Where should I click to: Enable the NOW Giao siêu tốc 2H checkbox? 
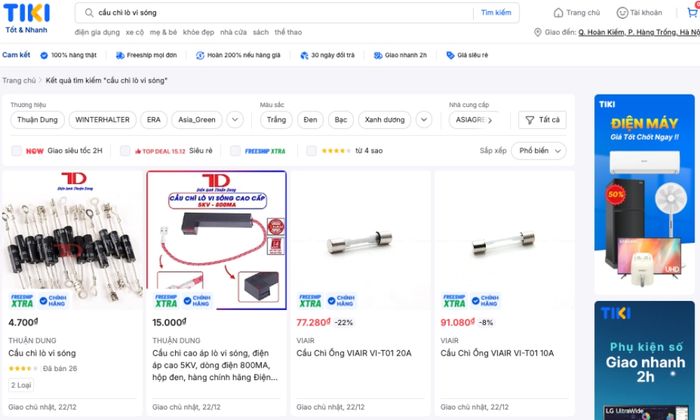pyautogui.click(x=17, y=151)
